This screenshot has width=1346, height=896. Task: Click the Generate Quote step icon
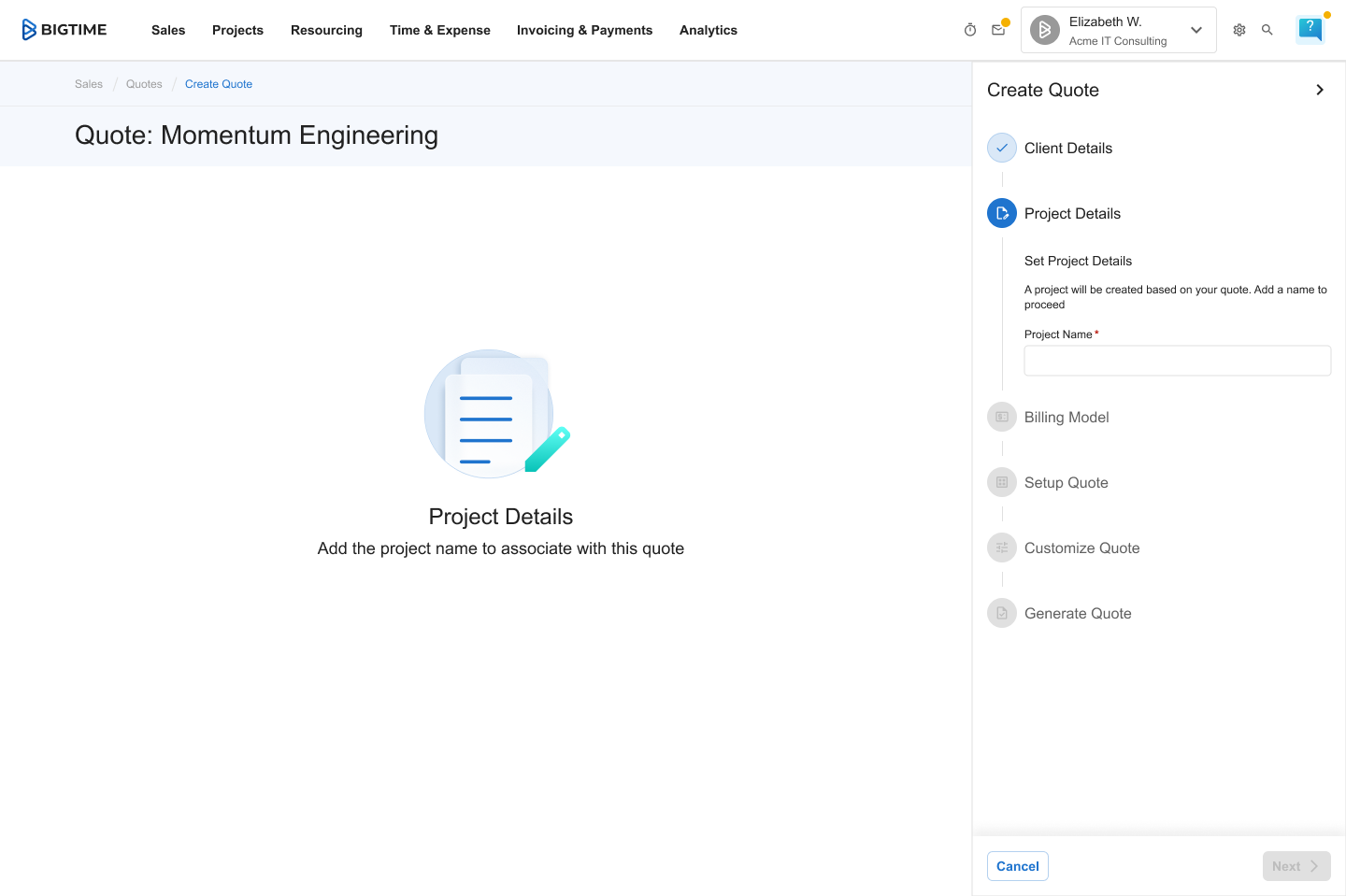(1002, 613)
